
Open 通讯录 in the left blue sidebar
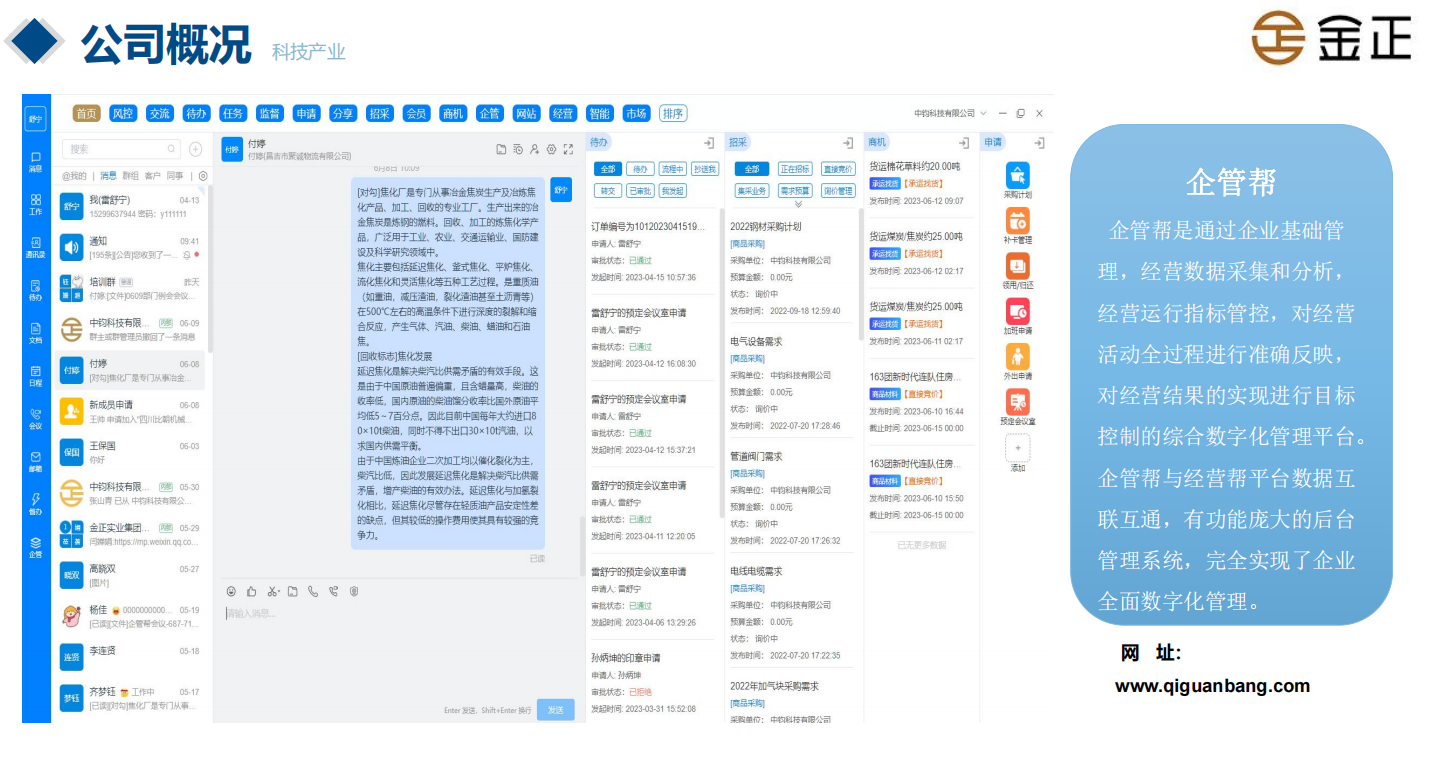click(36, 248)
